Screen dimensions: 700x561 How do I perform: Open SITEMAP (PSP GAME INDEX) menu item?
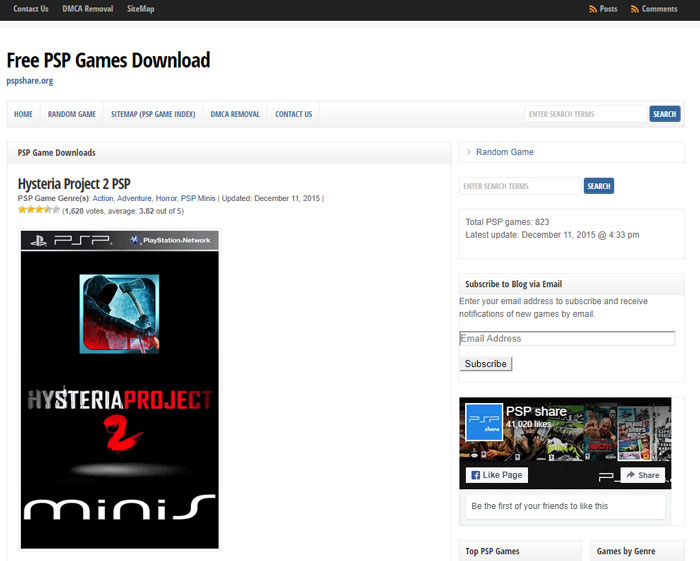pyautogui.click(x=153, y=114)
